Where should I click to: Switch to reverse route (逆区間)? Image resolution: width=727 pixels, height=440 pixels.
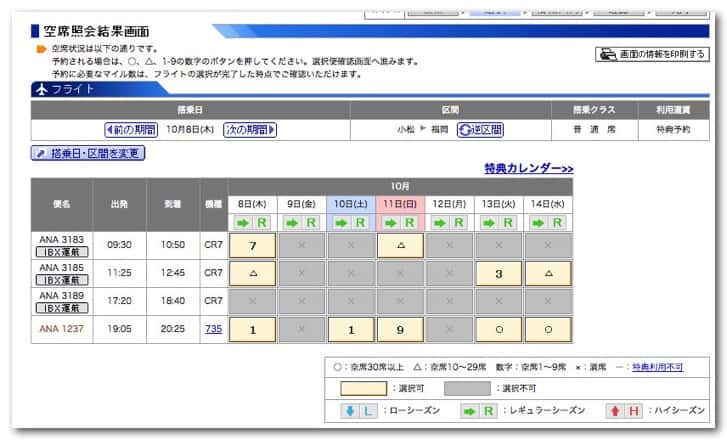[480, 129]
